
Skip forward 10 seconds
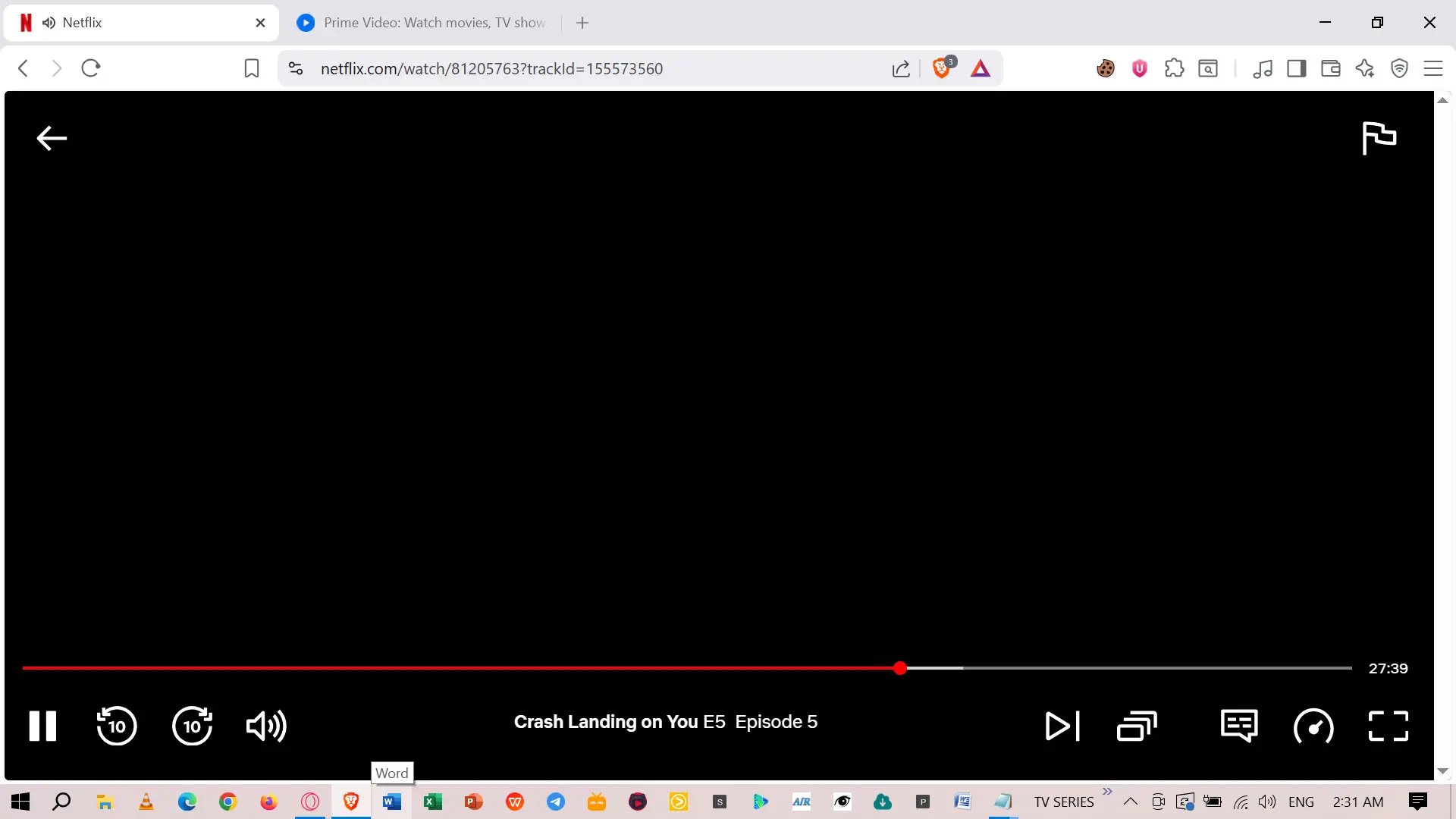pyautogui.click(x=192, y=726)
